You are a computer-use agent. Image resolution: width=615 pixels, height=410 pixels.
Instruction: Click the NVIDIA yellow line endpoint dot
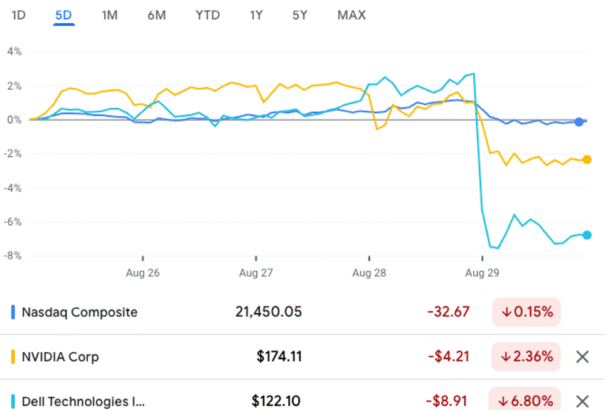click(586, 160)
